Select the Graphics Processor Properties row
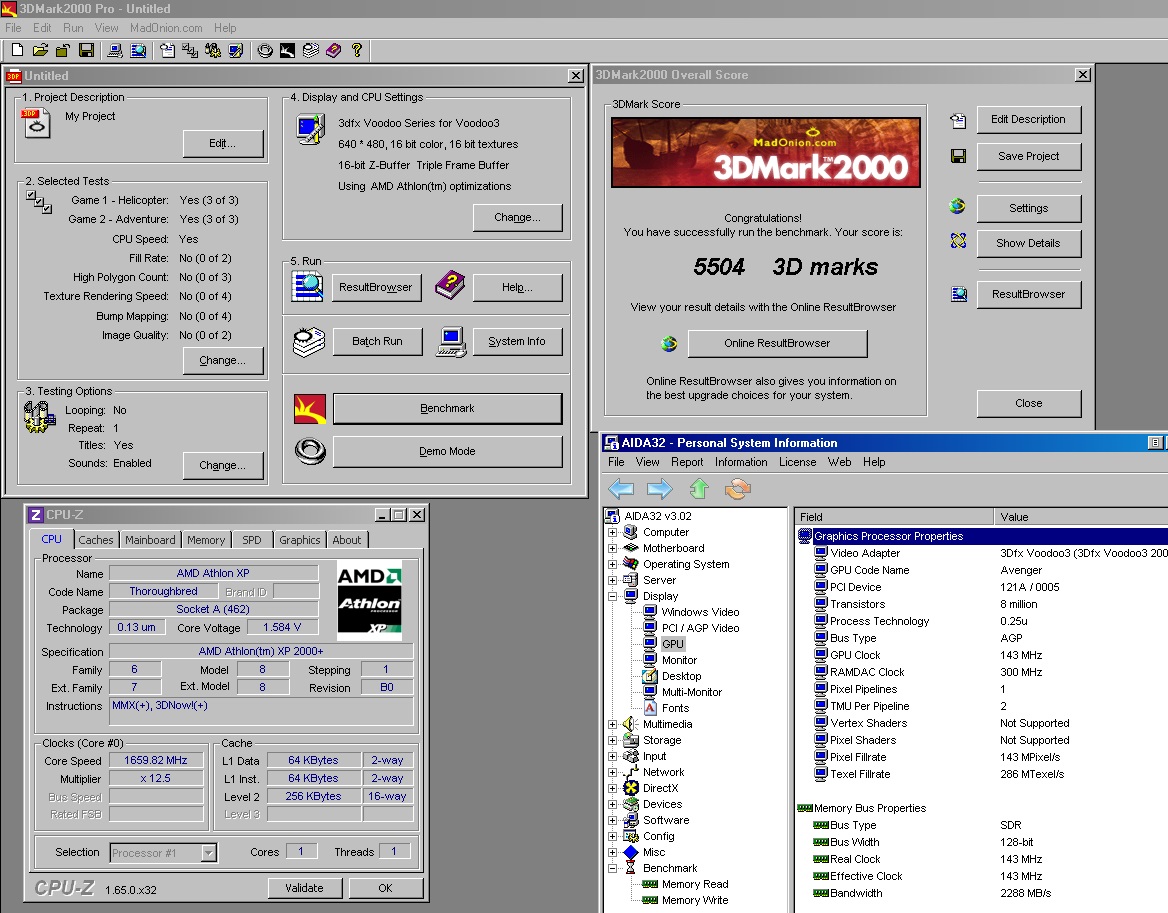Screen dimensions: 1168x913 tap(982, 536)
